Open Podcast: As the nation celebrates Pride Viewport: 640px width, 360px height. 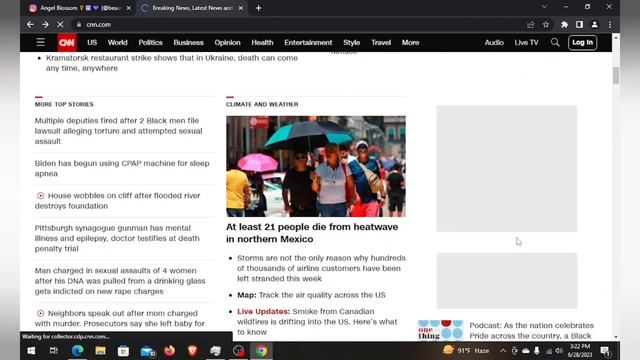point(531,331)
